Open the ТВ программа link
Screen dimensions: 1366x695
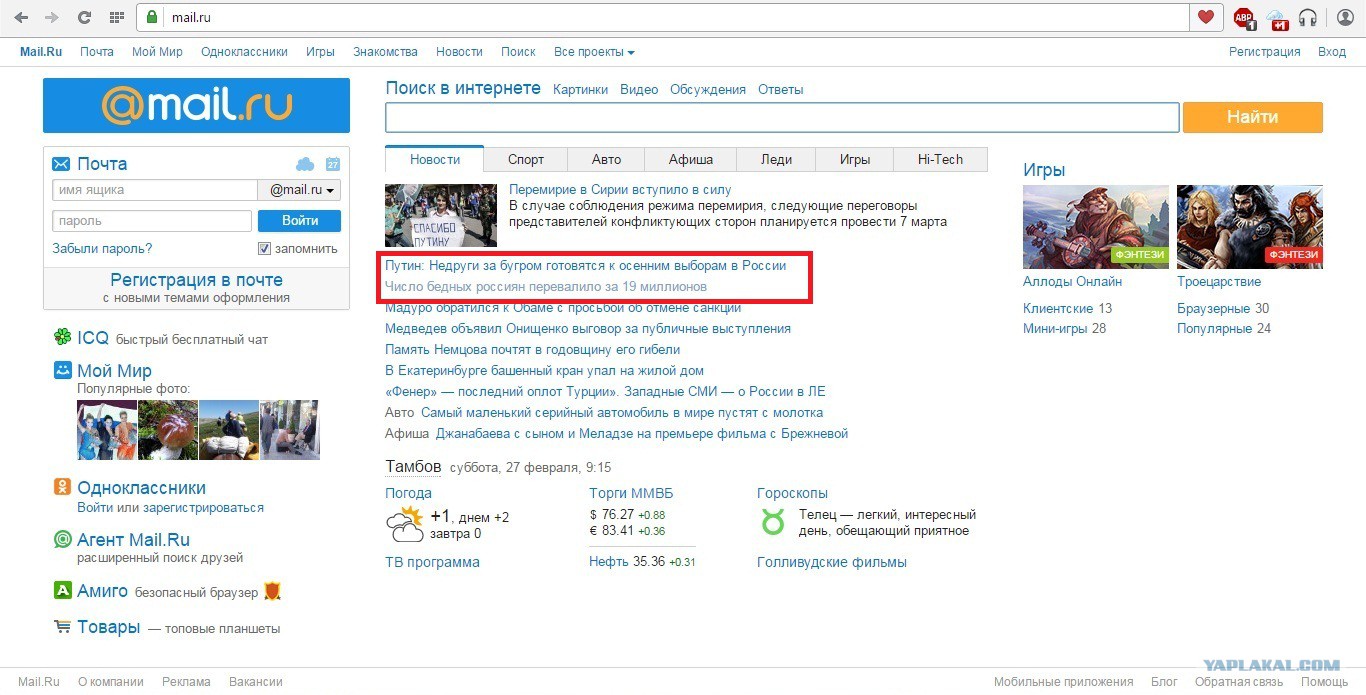432,562
